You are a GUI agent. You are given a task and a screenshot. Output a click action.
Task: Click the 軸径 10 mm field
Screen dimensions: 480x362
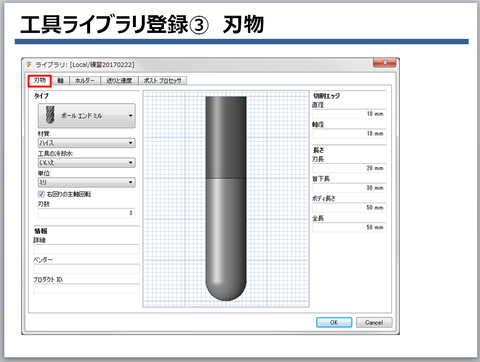click(x=349, y=134)
